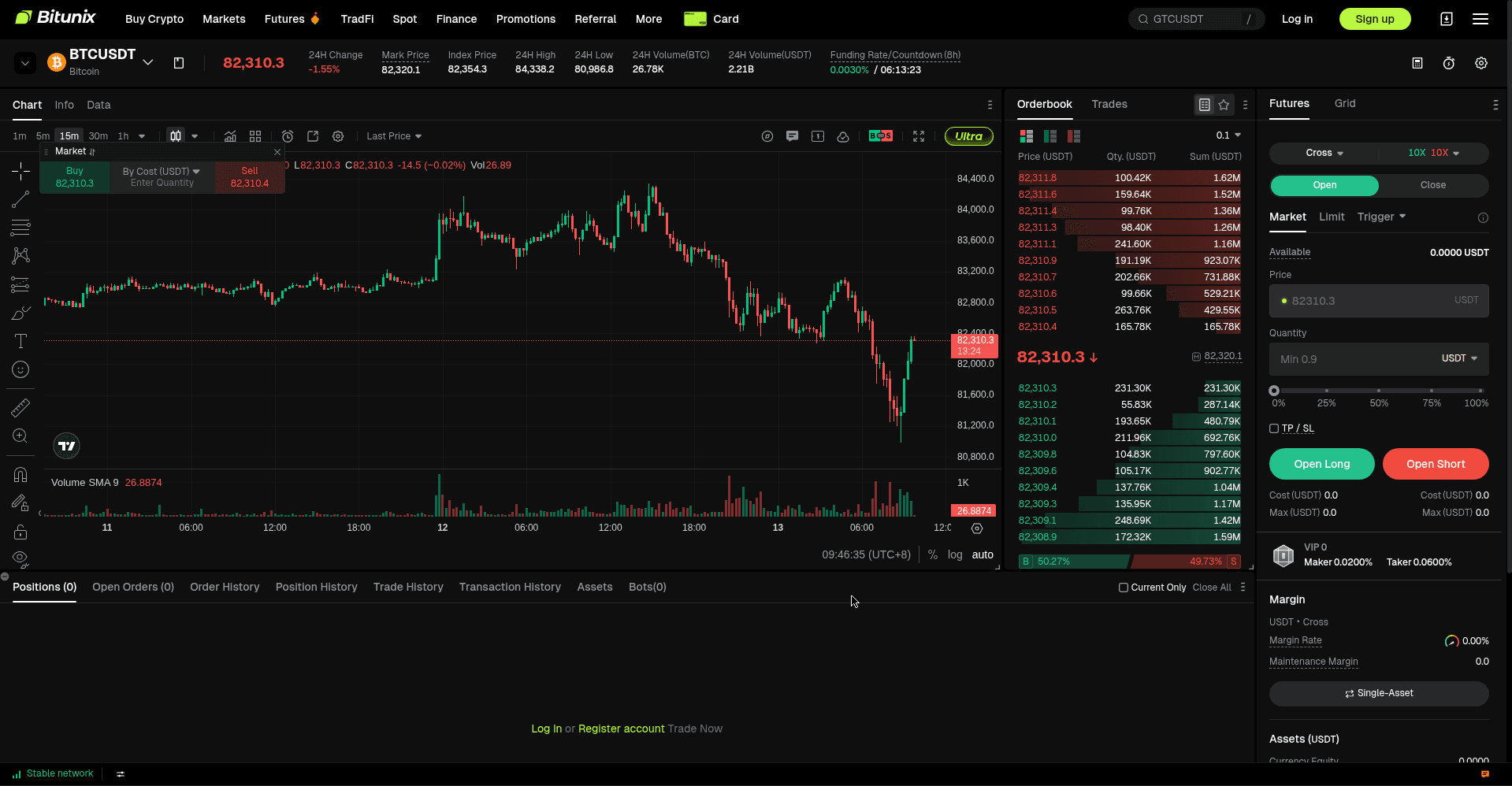Click the Sign up button
Image resolution: width=1512 pixels, height=786 pixels.
1375,19
